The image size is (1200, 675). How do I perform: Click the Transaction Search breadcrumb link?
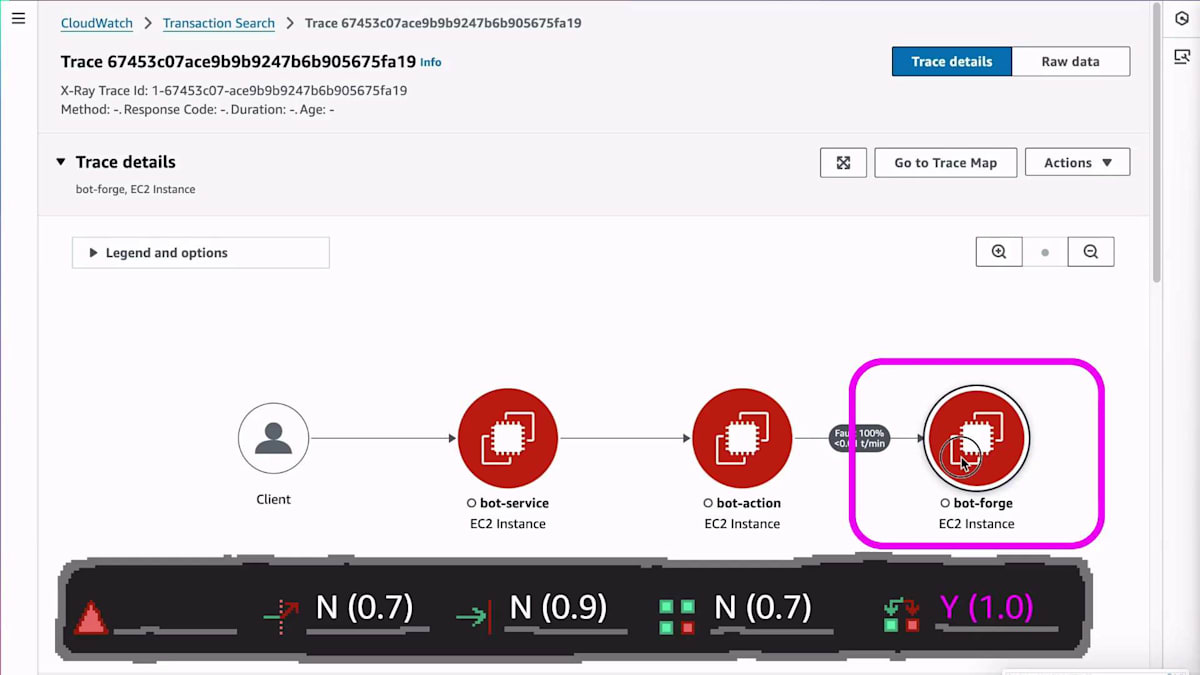click(x=219, y=23)
